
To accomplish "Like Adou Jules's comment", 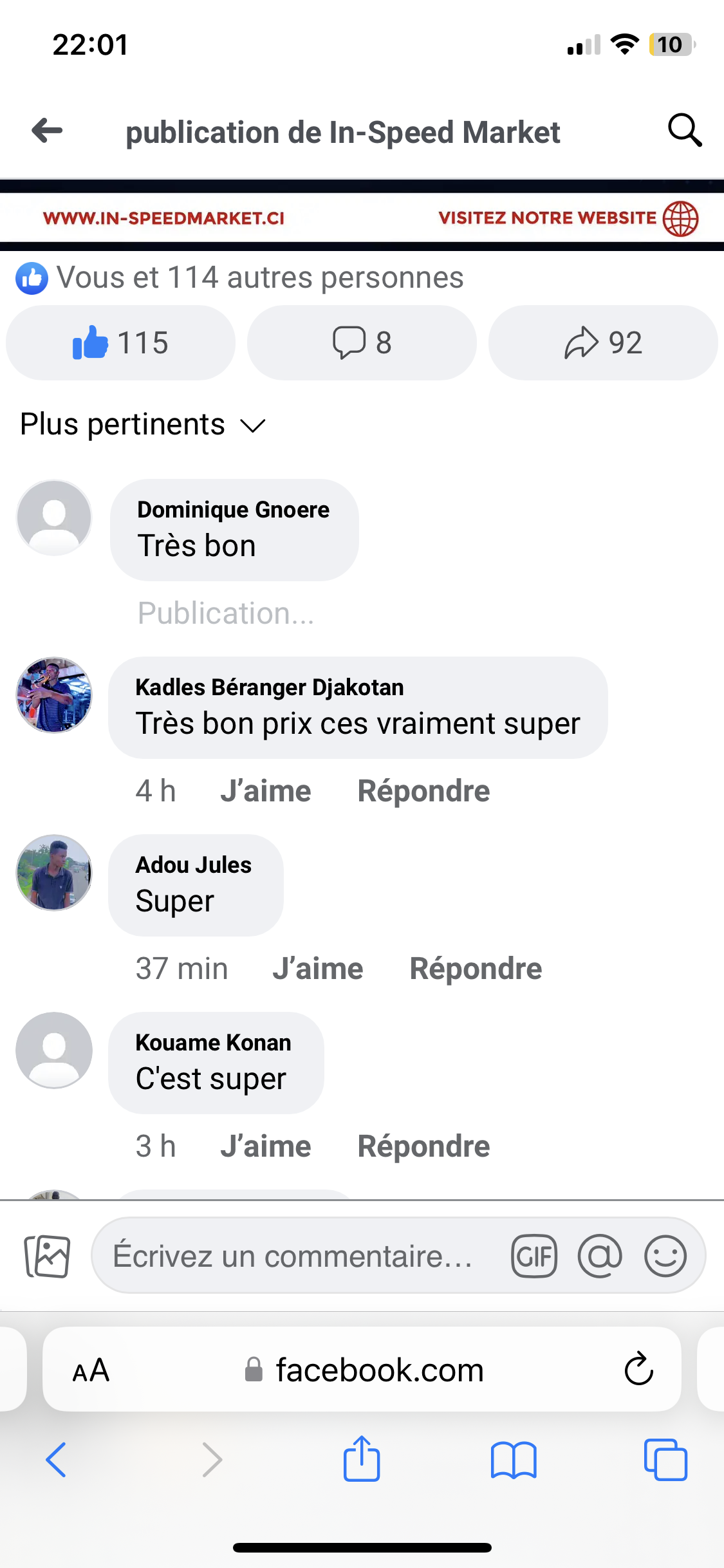I will pos(318,969).
